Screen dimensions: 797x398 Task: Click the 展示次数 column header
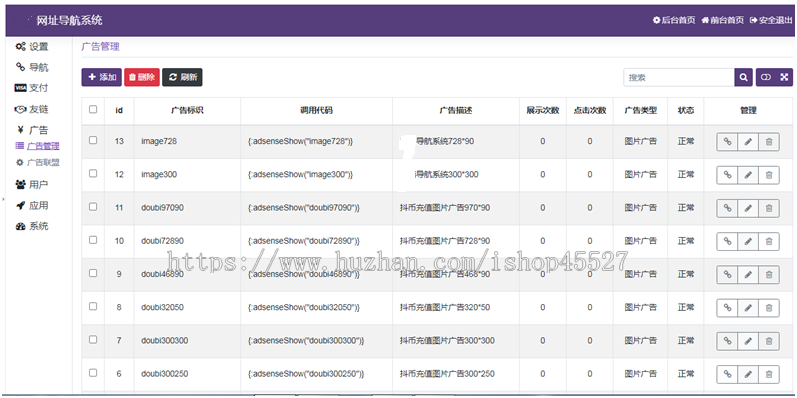[x=542, y=110]
